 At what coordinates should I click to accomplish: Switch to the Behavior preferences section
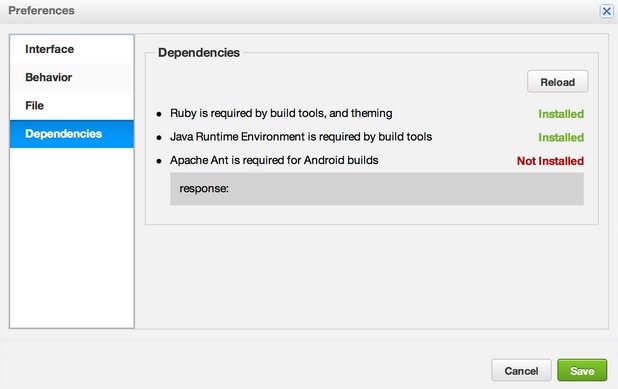click(x=72, y=77)
